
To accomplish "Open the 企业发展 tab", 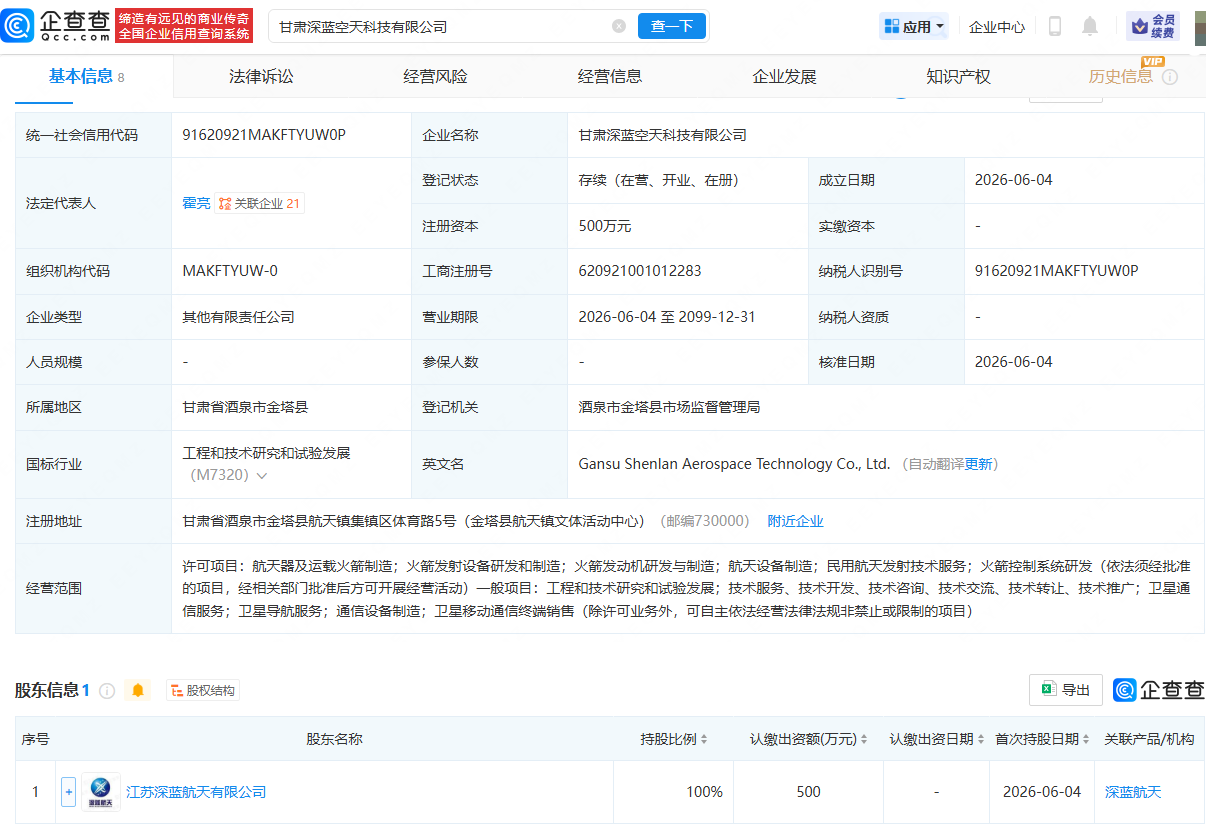I will click(784, 76).
